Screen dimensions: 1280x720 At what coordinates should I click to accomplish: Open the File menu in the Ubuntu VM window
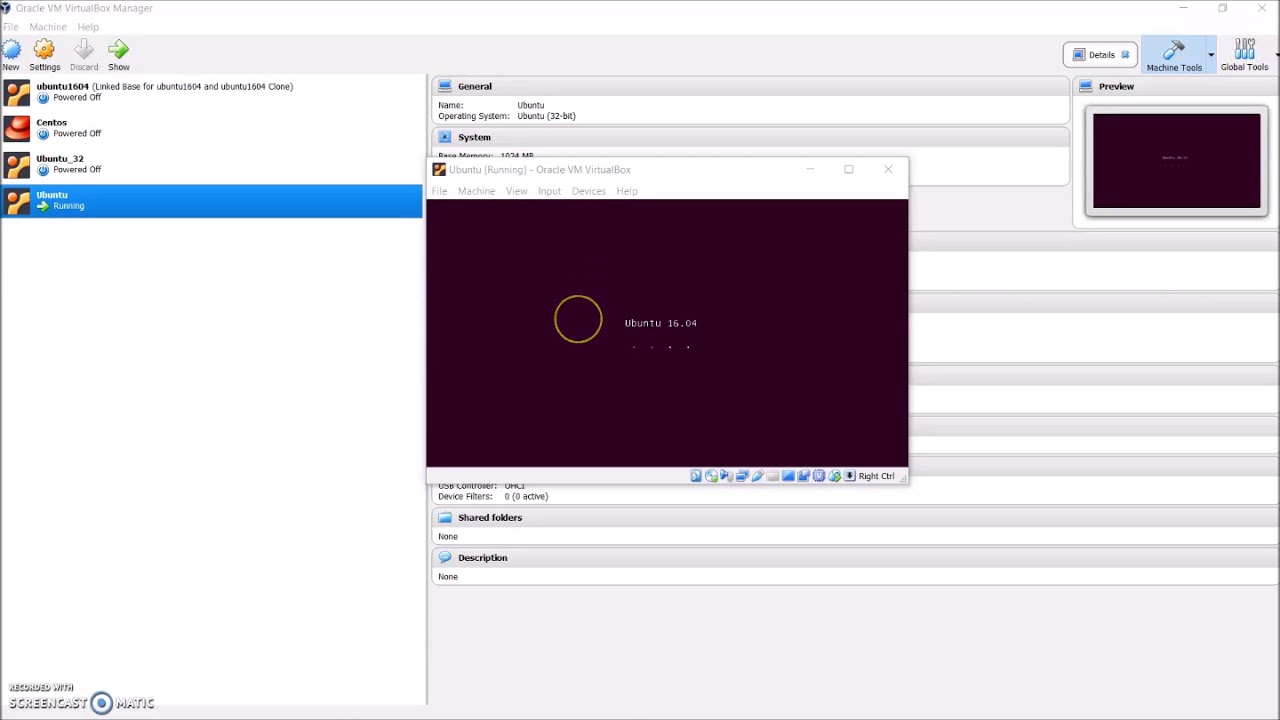point(439,191)
